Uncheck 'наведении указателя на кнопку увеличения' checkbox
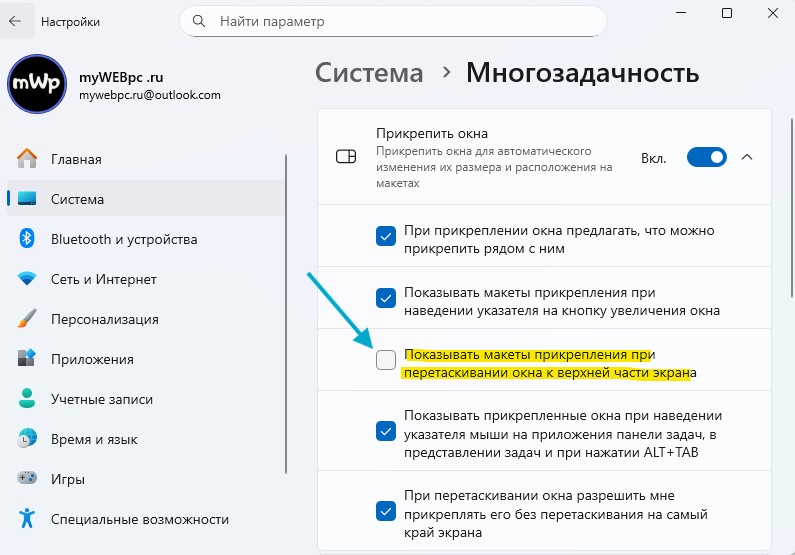795x555 pixels. click(x=386, y=298)
